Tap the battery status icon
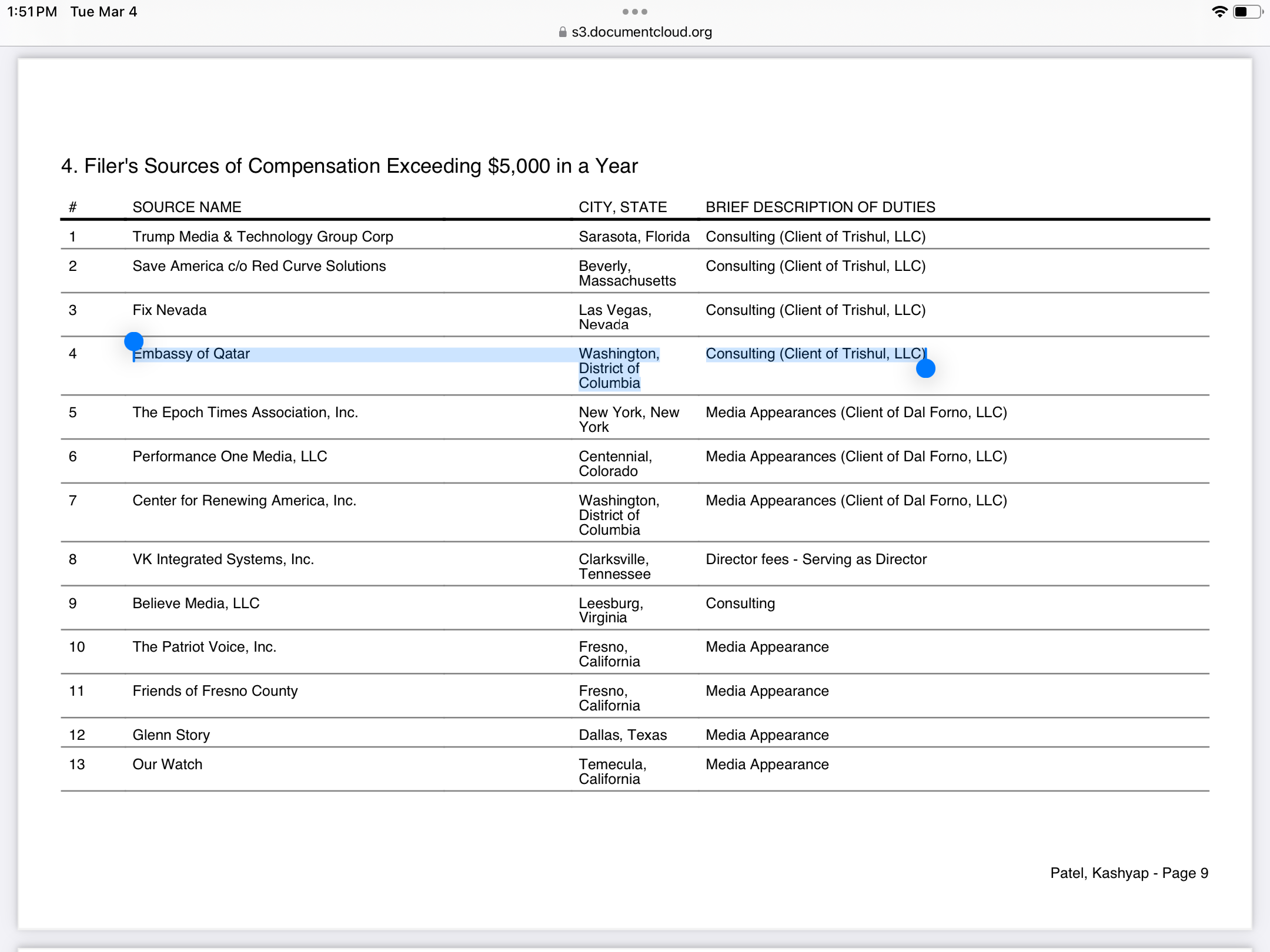This screenshot has height=952, width=1270. click(1248, 12)
